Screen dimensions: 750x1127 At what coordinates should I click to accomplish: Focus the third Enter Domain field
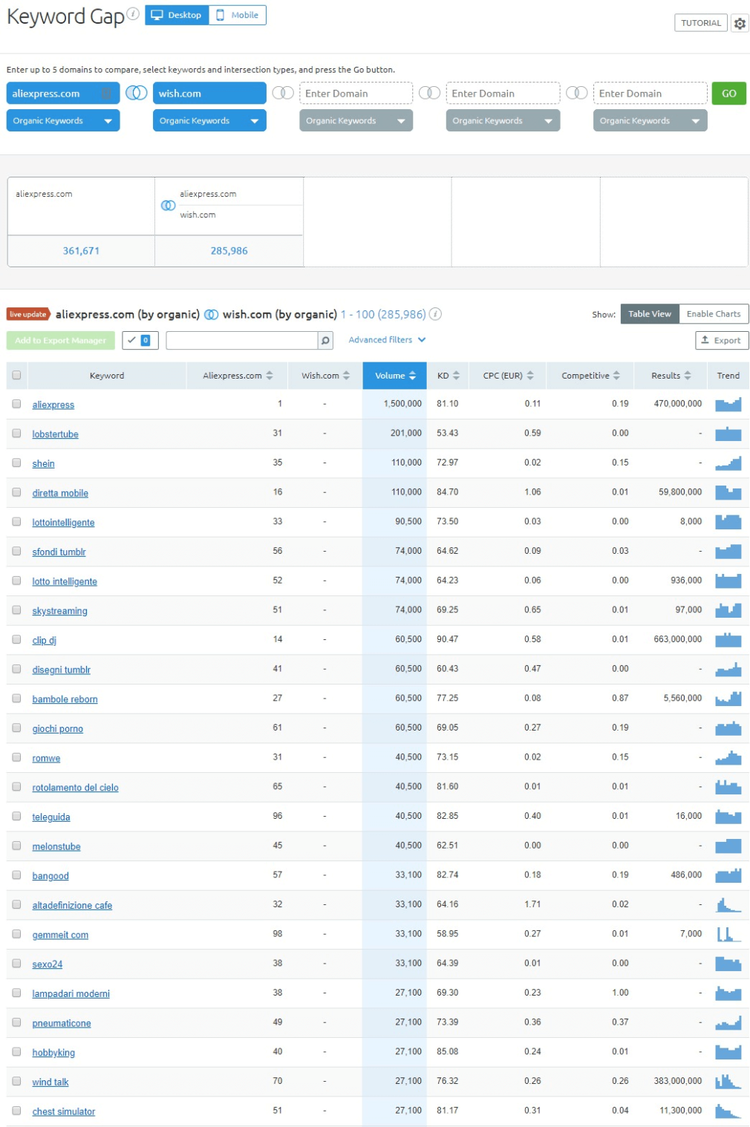click(356, 93)
